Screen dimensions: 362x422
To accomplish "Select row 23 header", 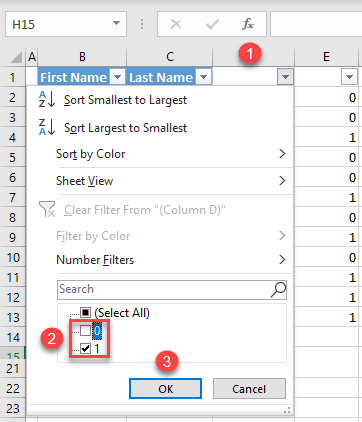I will coord(12,408).
